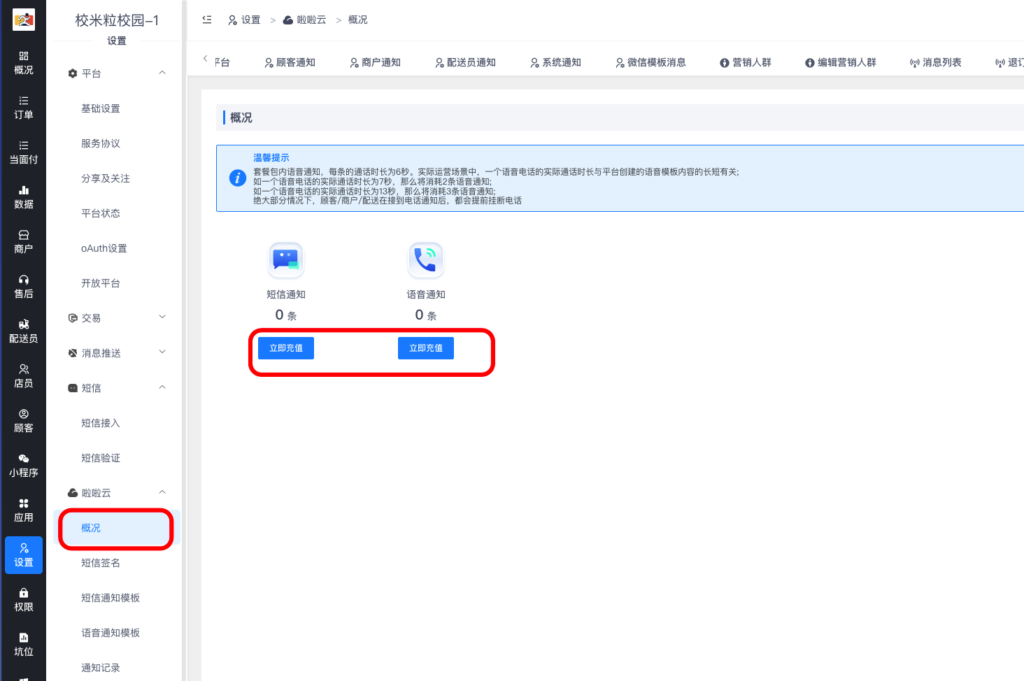Screen dimensions: 1024x681
Task: Click the 短信通知 message icon
Action: 285,258
